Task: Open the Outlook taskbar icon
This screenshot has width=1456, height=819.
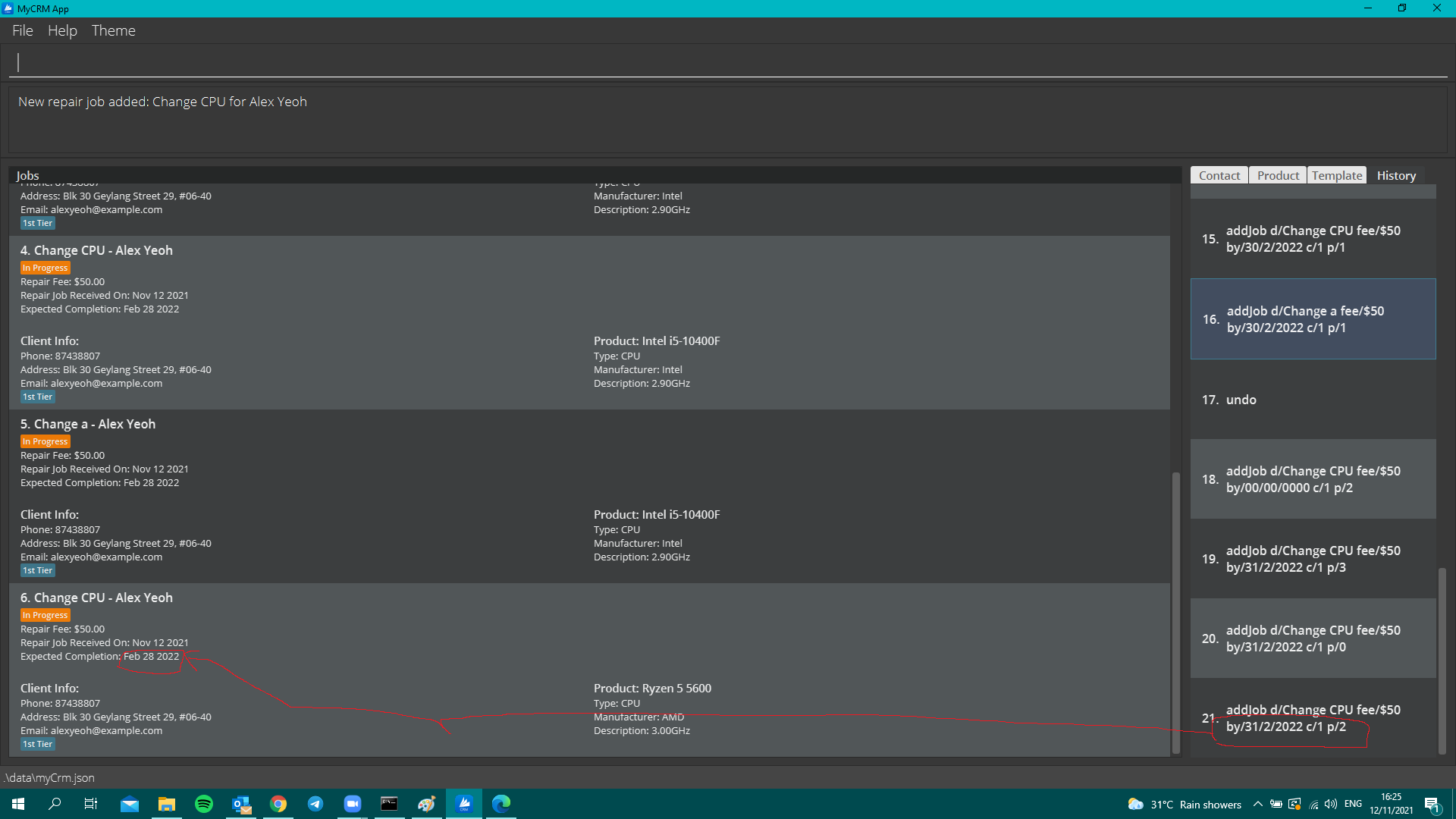Action: point(241,804)
